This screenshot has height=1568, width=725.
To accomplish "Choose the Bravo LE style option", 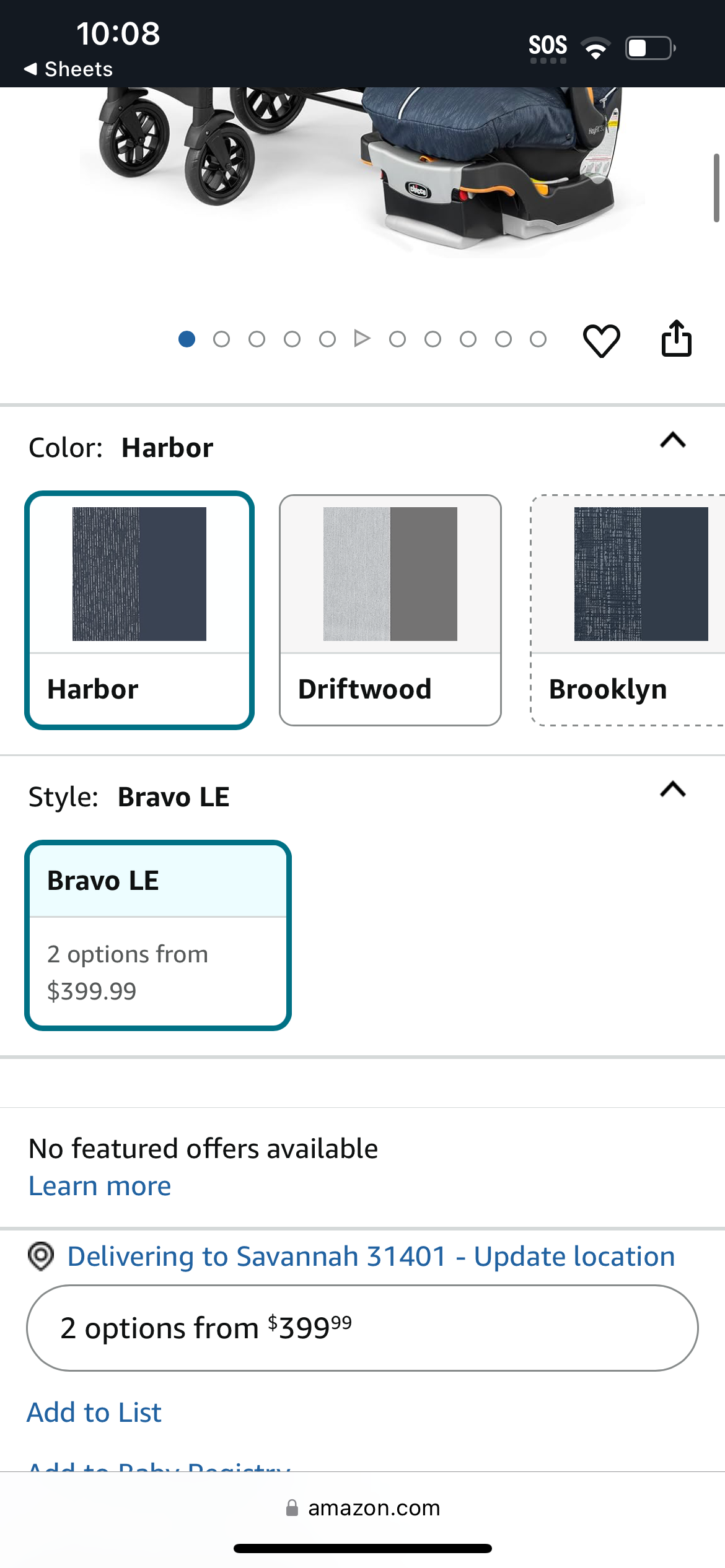I will tap(158, 935).
